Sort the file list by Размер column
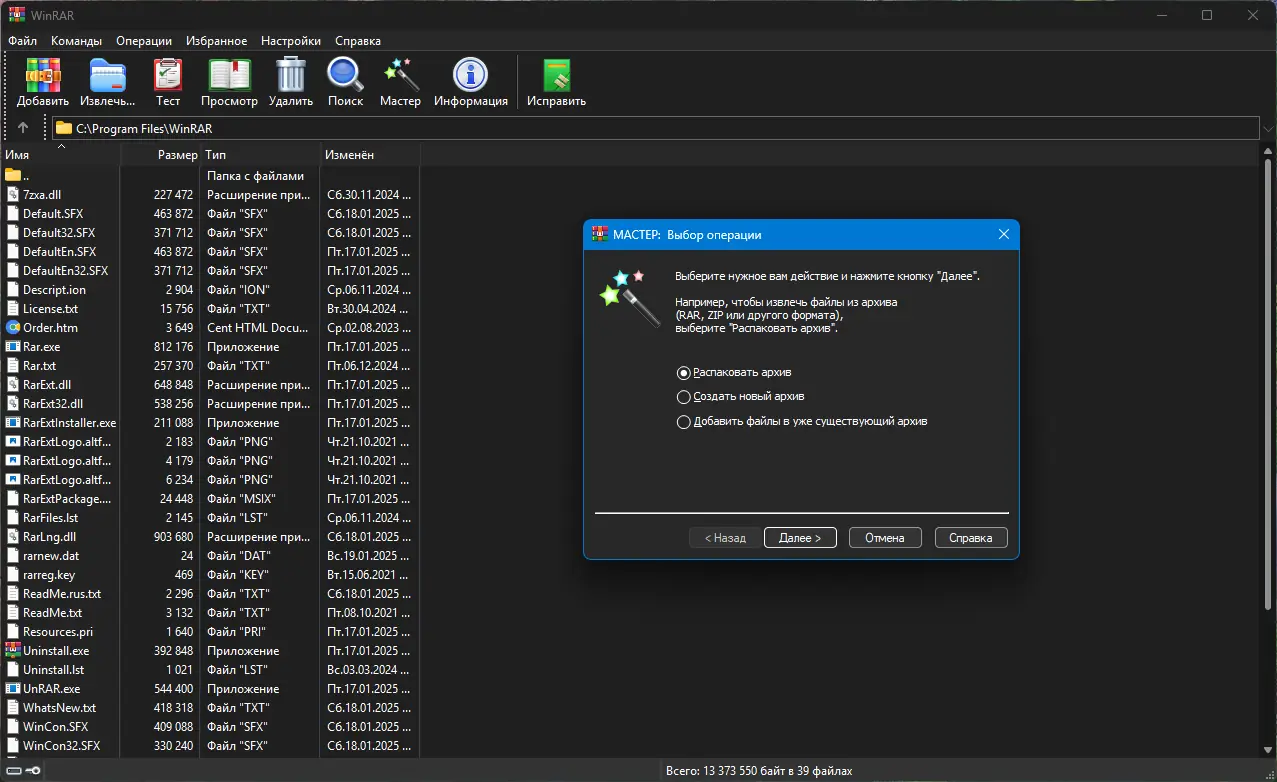Viewport: 1277px width, 782px height. pyautogui.click(x=160, y=155)
